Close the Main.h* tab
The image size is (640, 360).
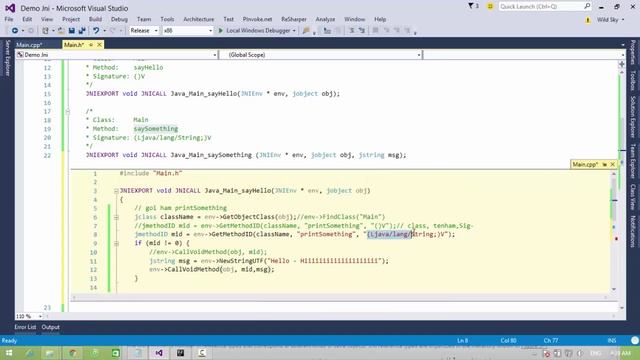pos(99,44)
